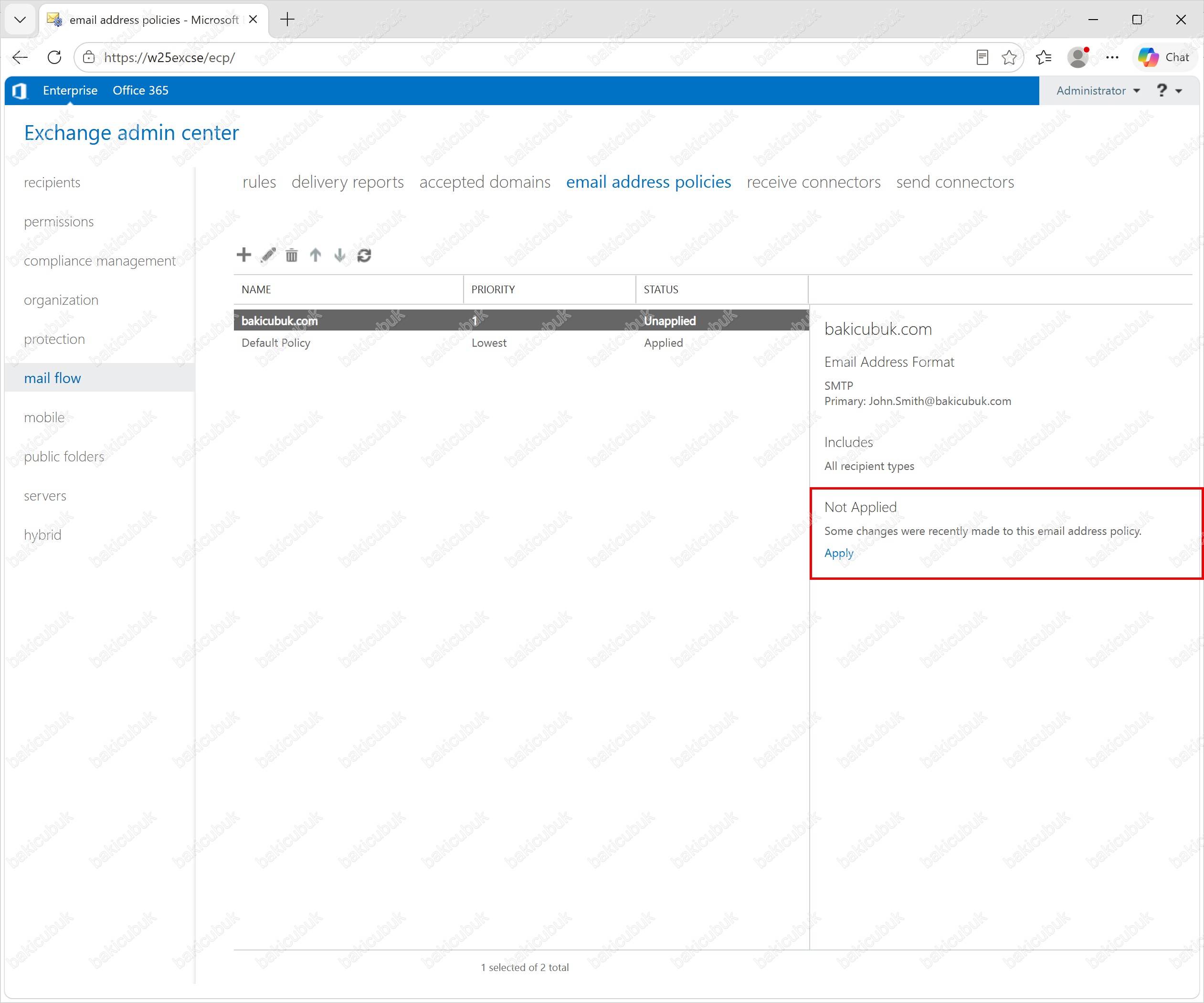
Task: Click the '1 selected of 2 total' status
Action: tap(525, 968)
